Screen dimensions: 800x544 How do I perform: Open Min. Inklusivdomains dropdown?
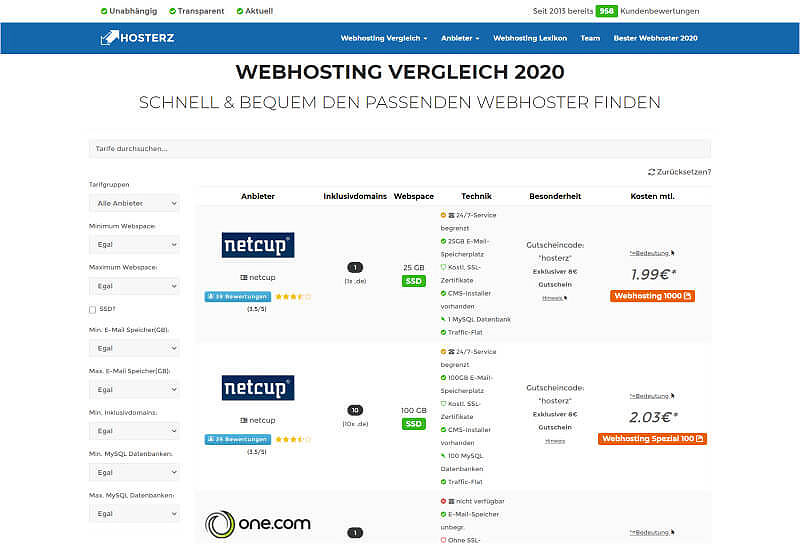tap(134, 430)
